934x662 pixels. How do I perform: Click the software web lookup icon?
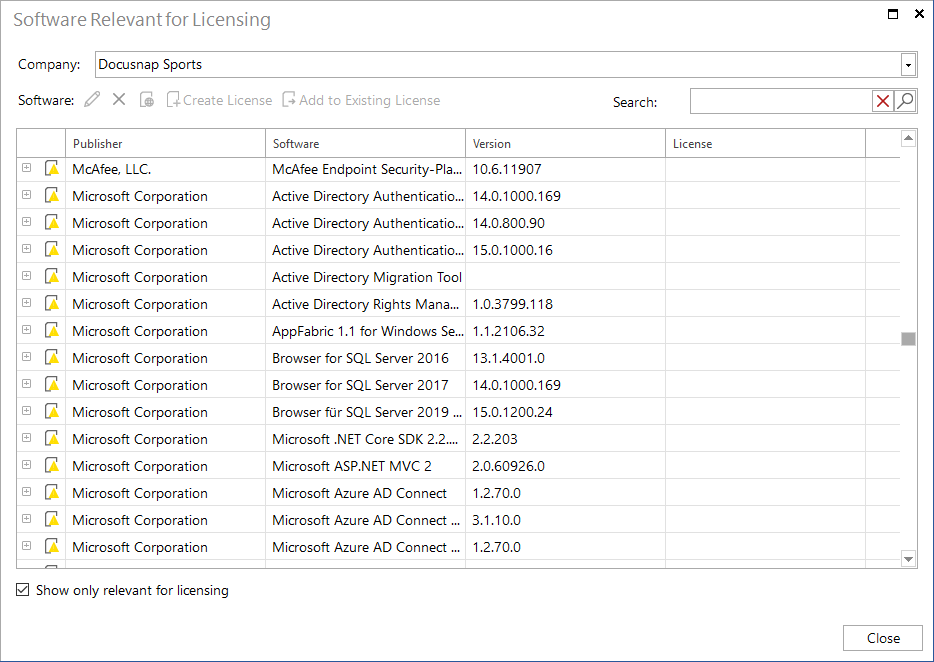pyautogui.click(x=147, y=100)
